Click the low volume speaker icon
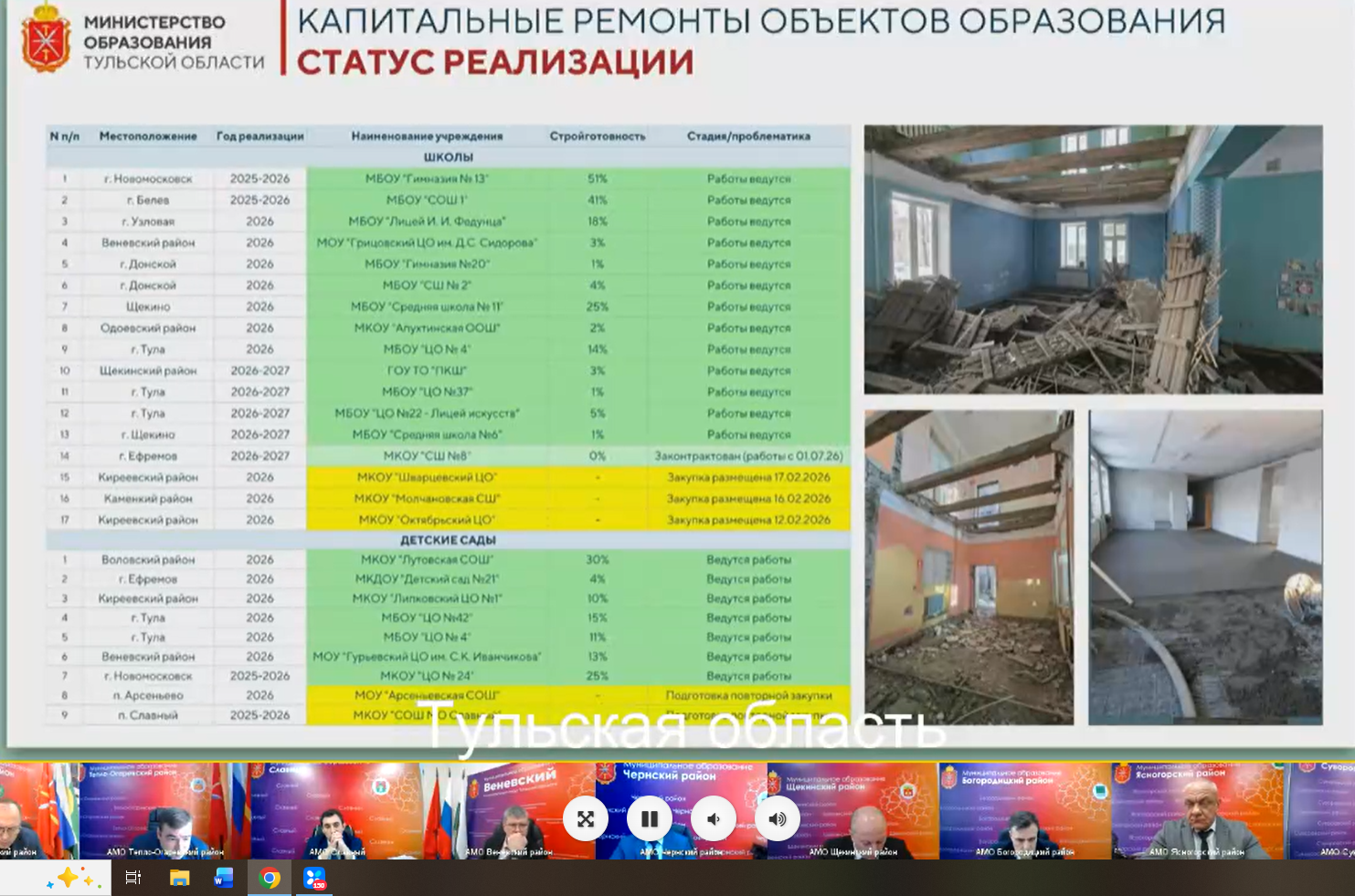Image resolution: width=1355 pixels, height=896 pixels. tap(714, 818)
